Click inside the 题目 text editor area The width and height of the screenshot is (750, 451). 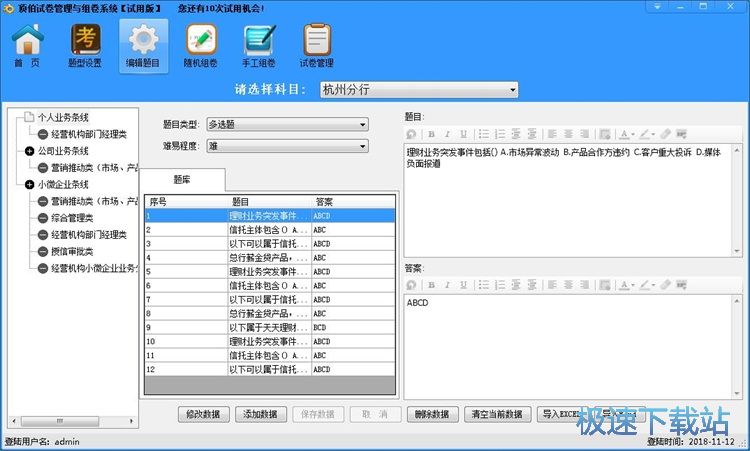pyautogui.click(x=568, y=200)
